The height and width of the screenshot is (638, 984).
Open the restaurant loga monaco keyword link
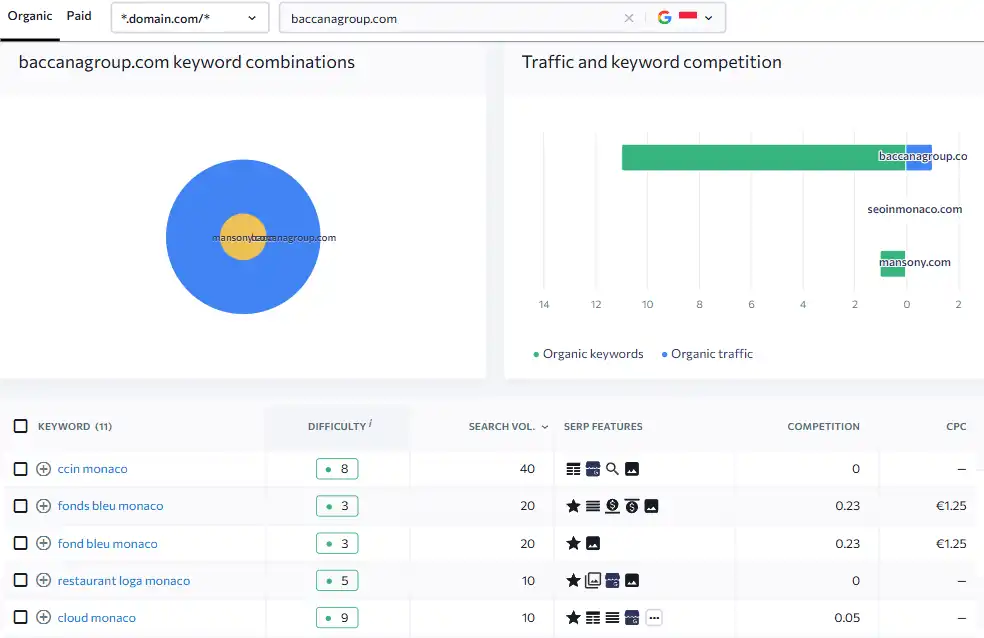(124, 580)
